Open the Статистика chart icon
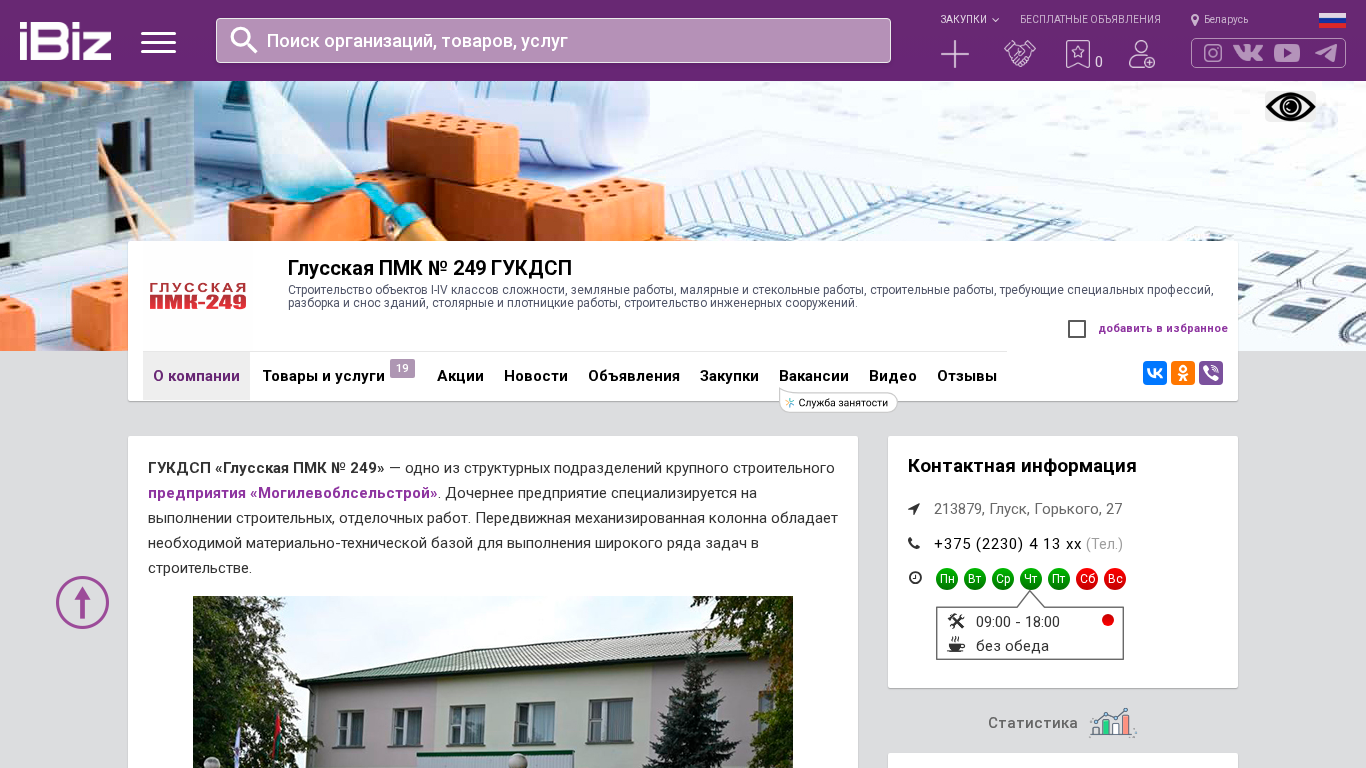Screen dimensions: 1366x768 tap(1113, 723)
